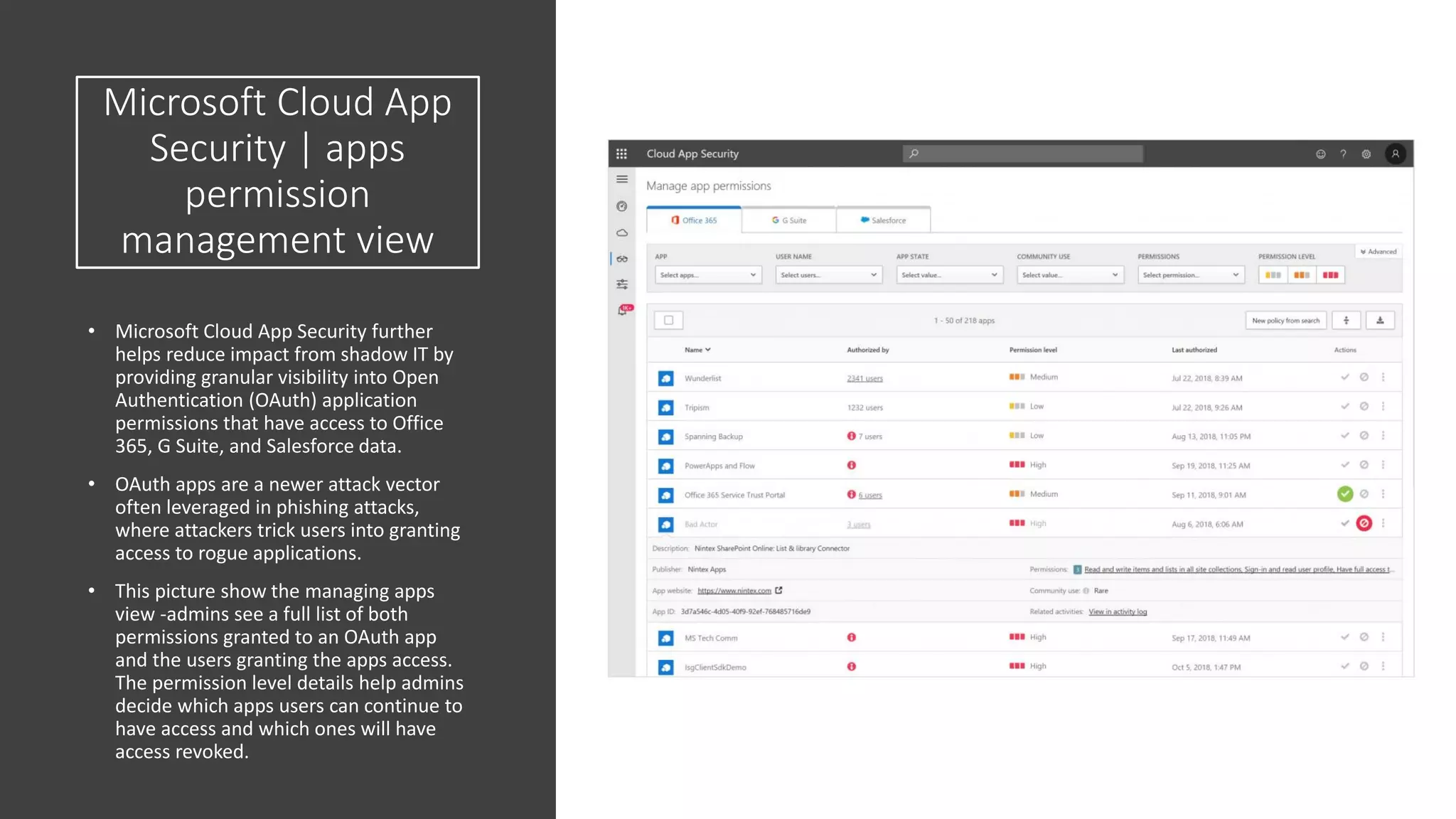Click the settings gear in header
Screen dimensions: 1456x819
tap(1366, 154)
